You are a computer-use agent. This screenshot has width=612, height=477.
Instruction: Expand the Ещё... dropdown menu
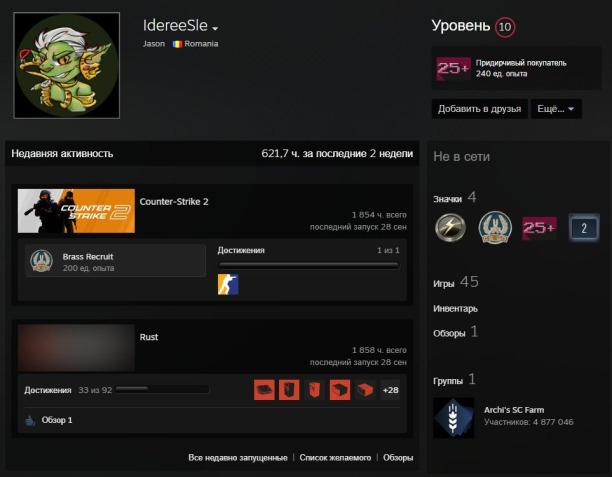pos(555,109)
